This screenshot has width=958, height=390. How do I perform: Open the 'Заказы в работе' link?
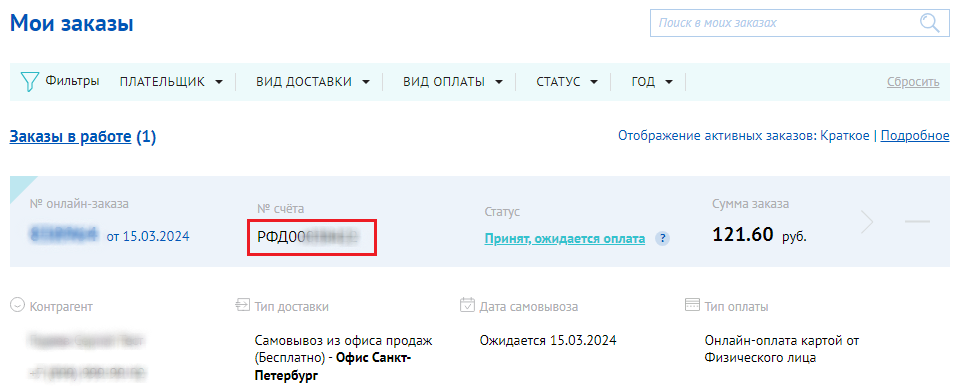(70, 137)
